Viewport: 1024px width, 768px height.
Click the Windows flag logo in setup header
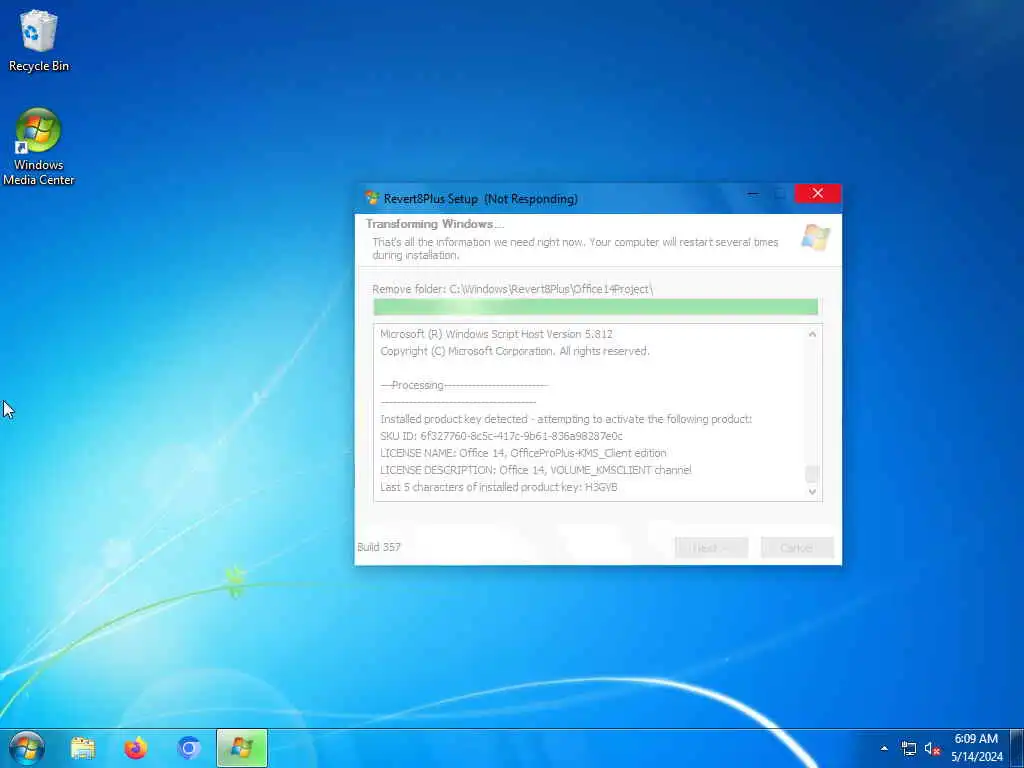coord(815,238)
